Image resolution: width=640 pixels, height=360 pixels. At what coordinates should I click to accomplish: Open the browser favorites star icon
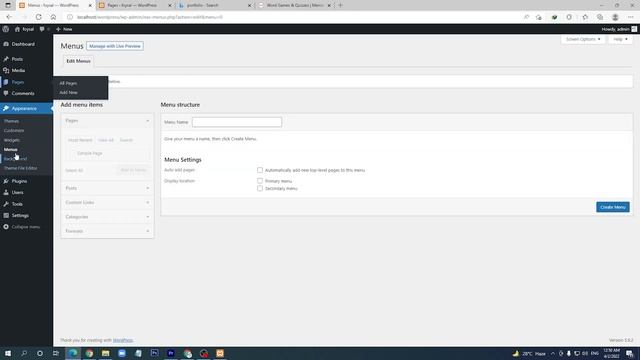pyautogui.click(x=585, y=17)
